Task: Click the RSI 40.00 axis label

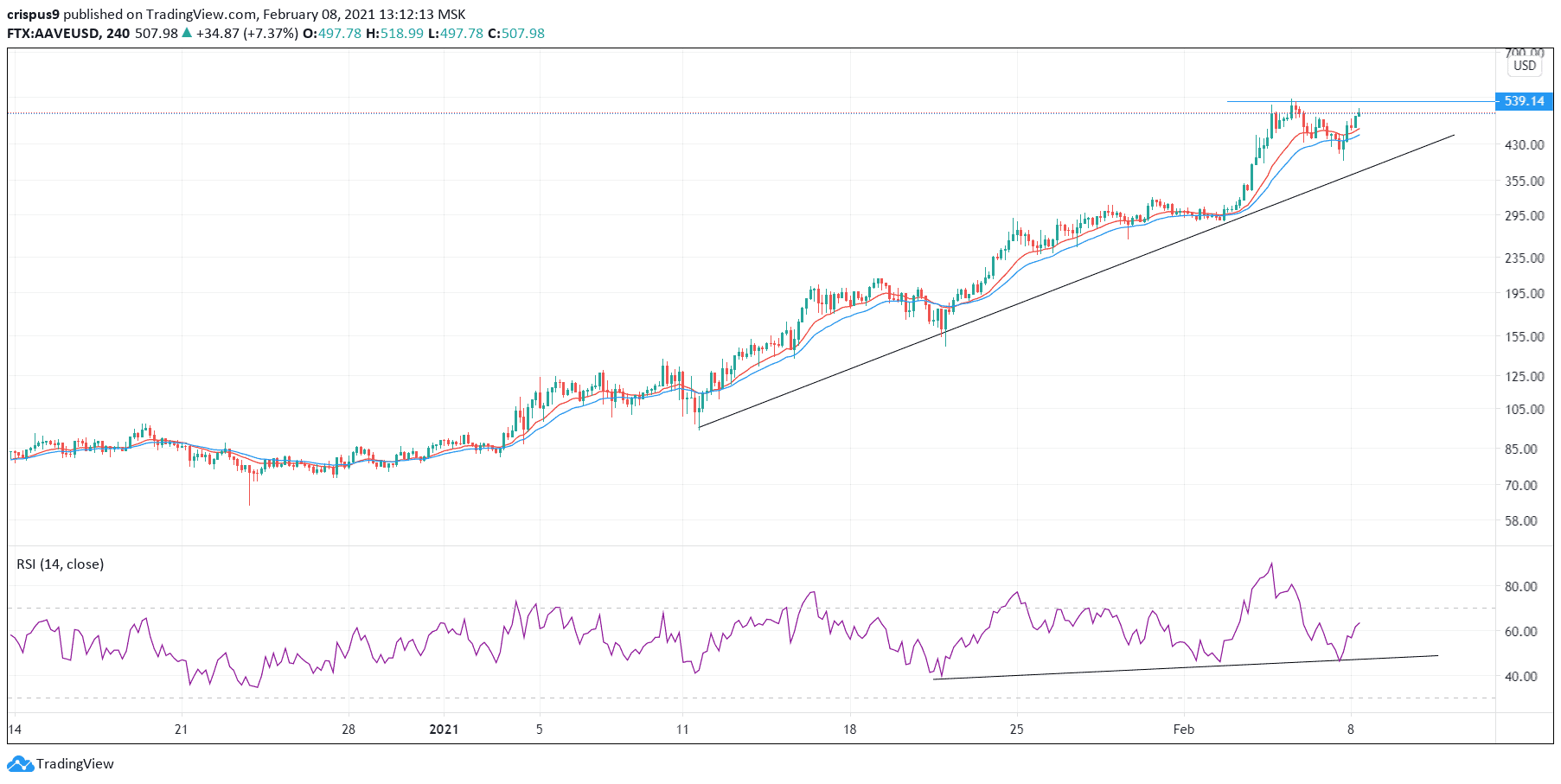Action: pyautogui.click(x=1521, y=677)
